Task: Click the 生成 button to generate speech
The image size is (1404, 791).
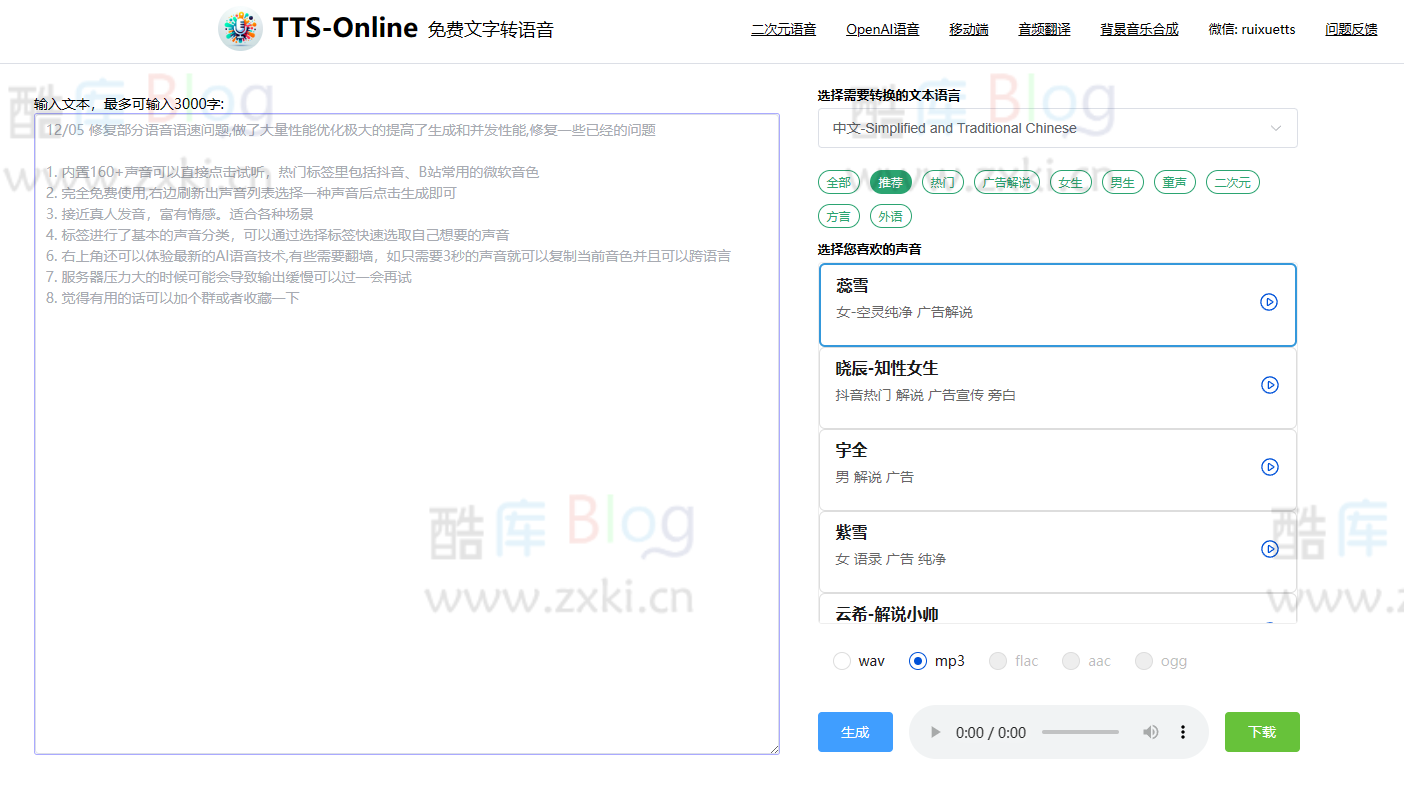Action: point(855,732)
